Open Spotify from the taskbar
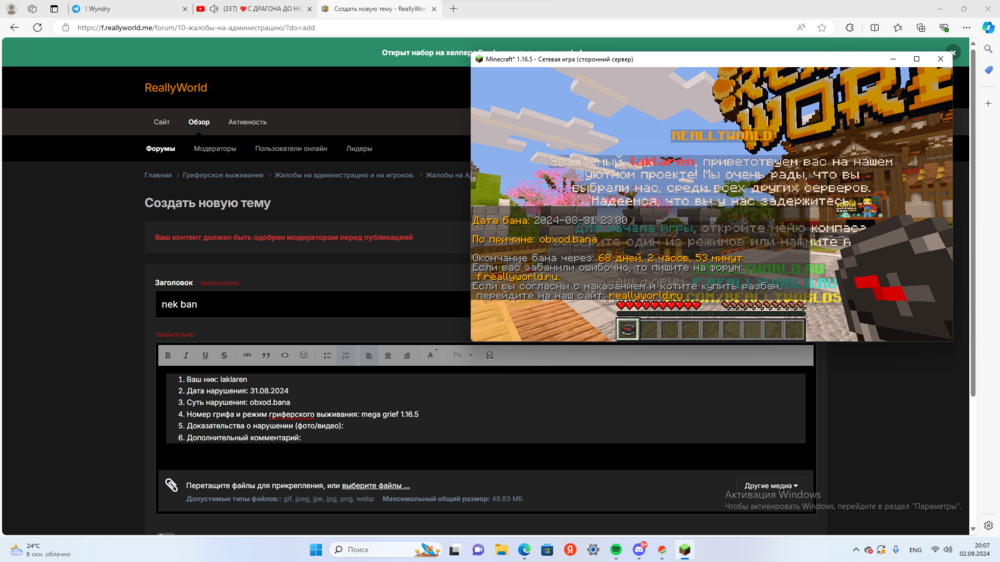Screen dimensions: 1000x562 tap(616, 550)
